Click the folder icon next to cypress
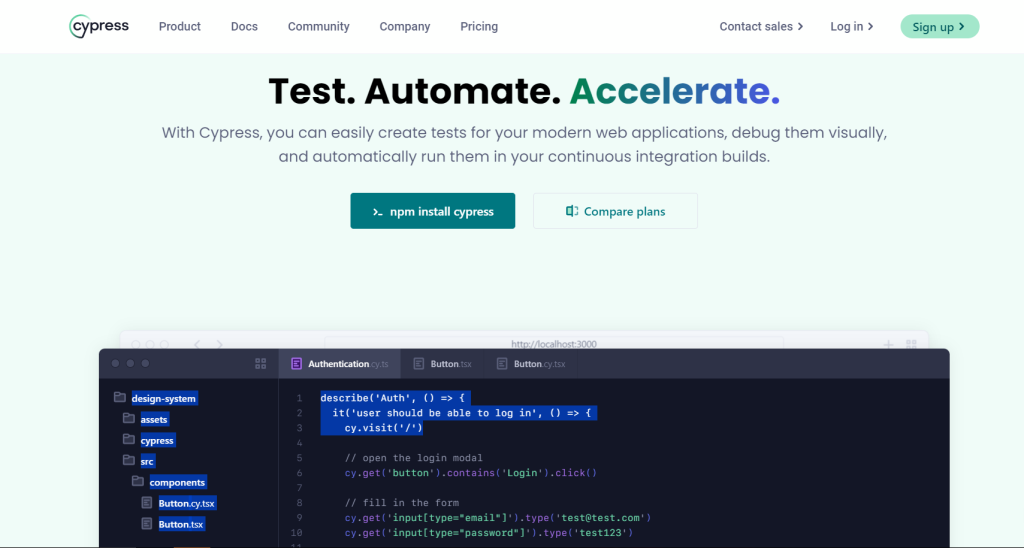This screenshot has width=1024, height=548. coord(129,439)
